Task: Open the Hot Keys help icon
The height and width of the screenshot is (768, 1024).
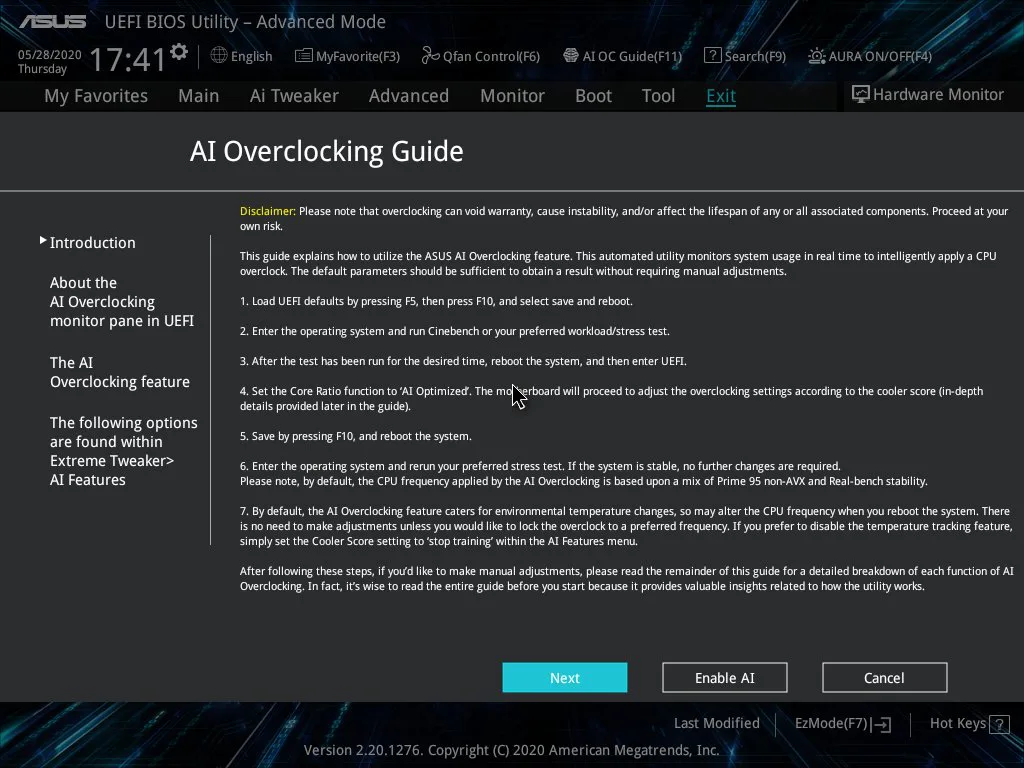Action: point(998,723)
